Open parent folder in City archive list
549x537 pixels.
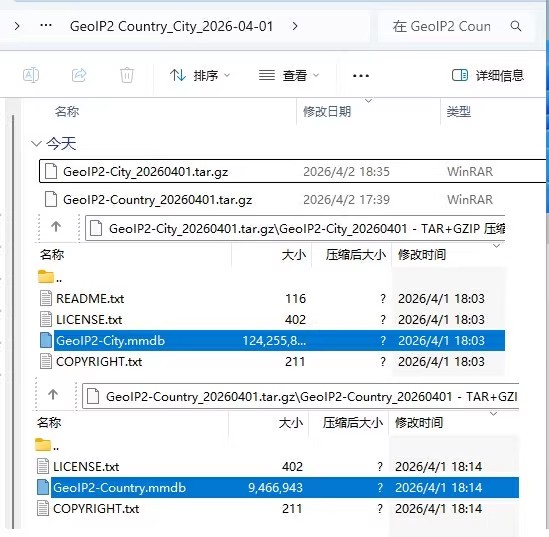(49, 277)
